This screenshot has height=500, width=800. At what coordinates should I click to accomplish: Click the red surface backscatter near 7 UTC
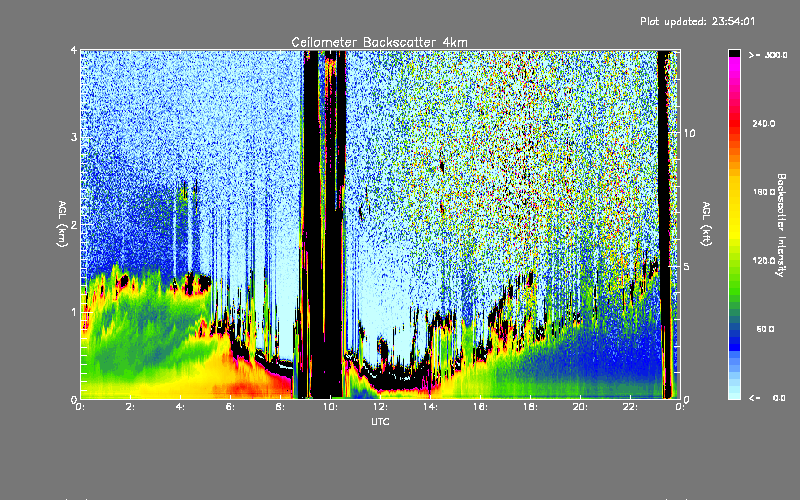coord(250,385)
